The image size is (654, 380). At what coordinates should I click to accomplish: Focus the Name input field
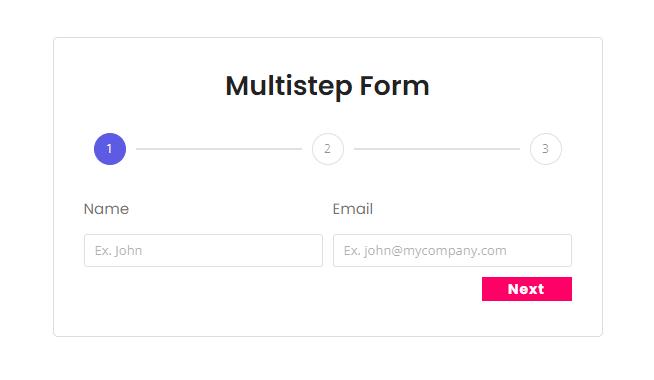click(x=203, y=250)
